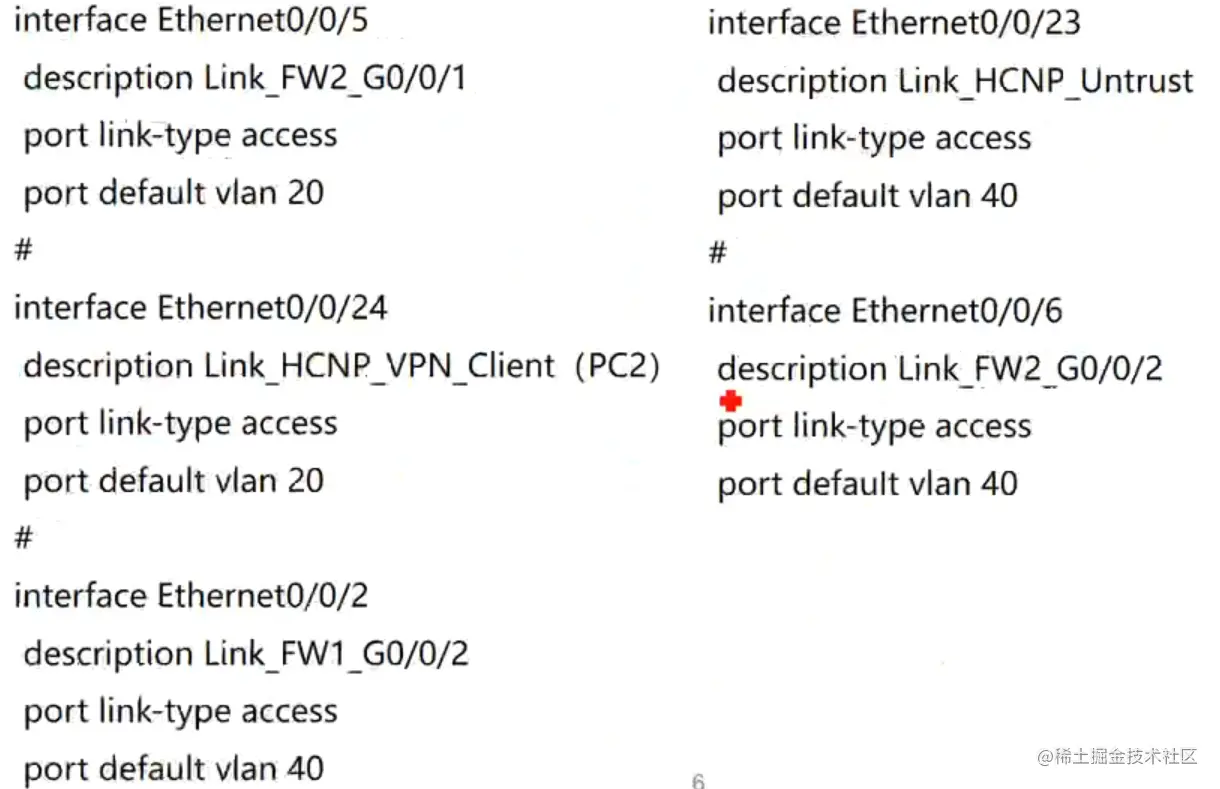Screen dimensions: 1220x789
Task: Click port link-type access under Ethernet0/0/23
Action: [874, 138]
